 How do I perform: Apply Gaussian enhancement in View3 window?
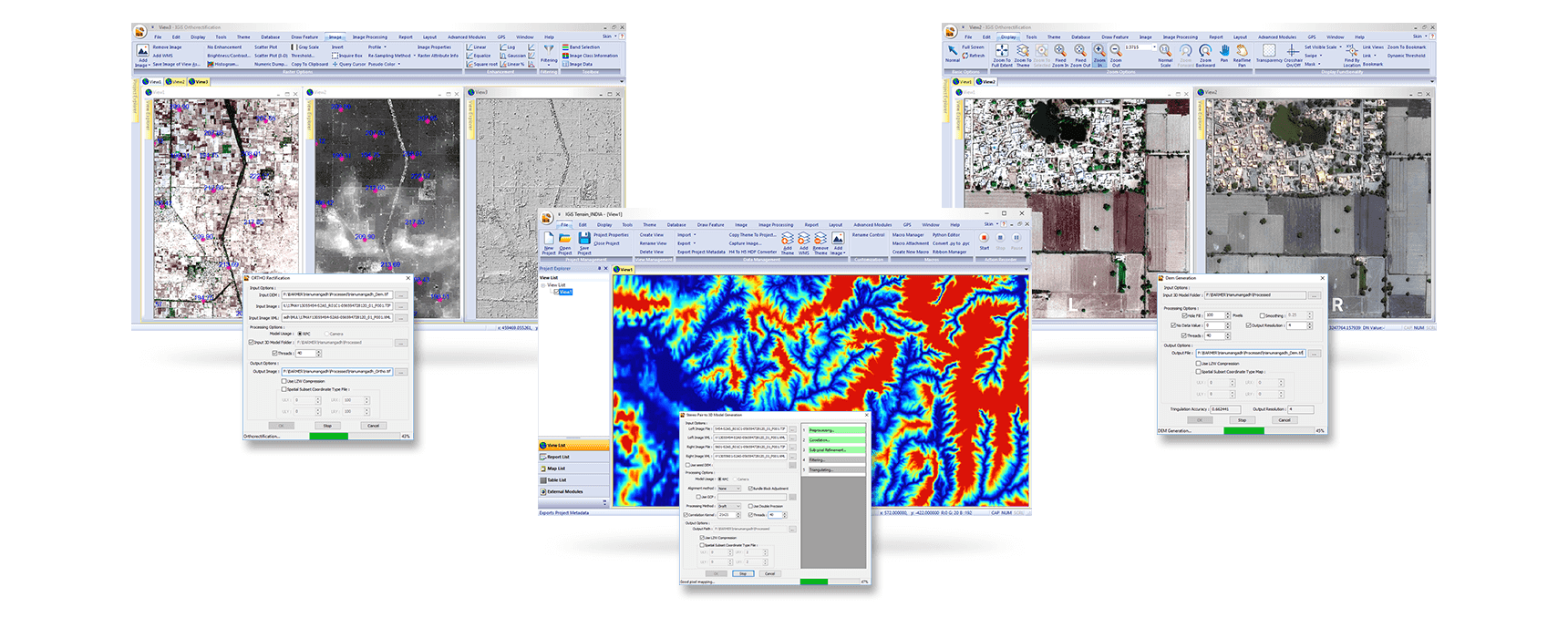tap(512, 56)
